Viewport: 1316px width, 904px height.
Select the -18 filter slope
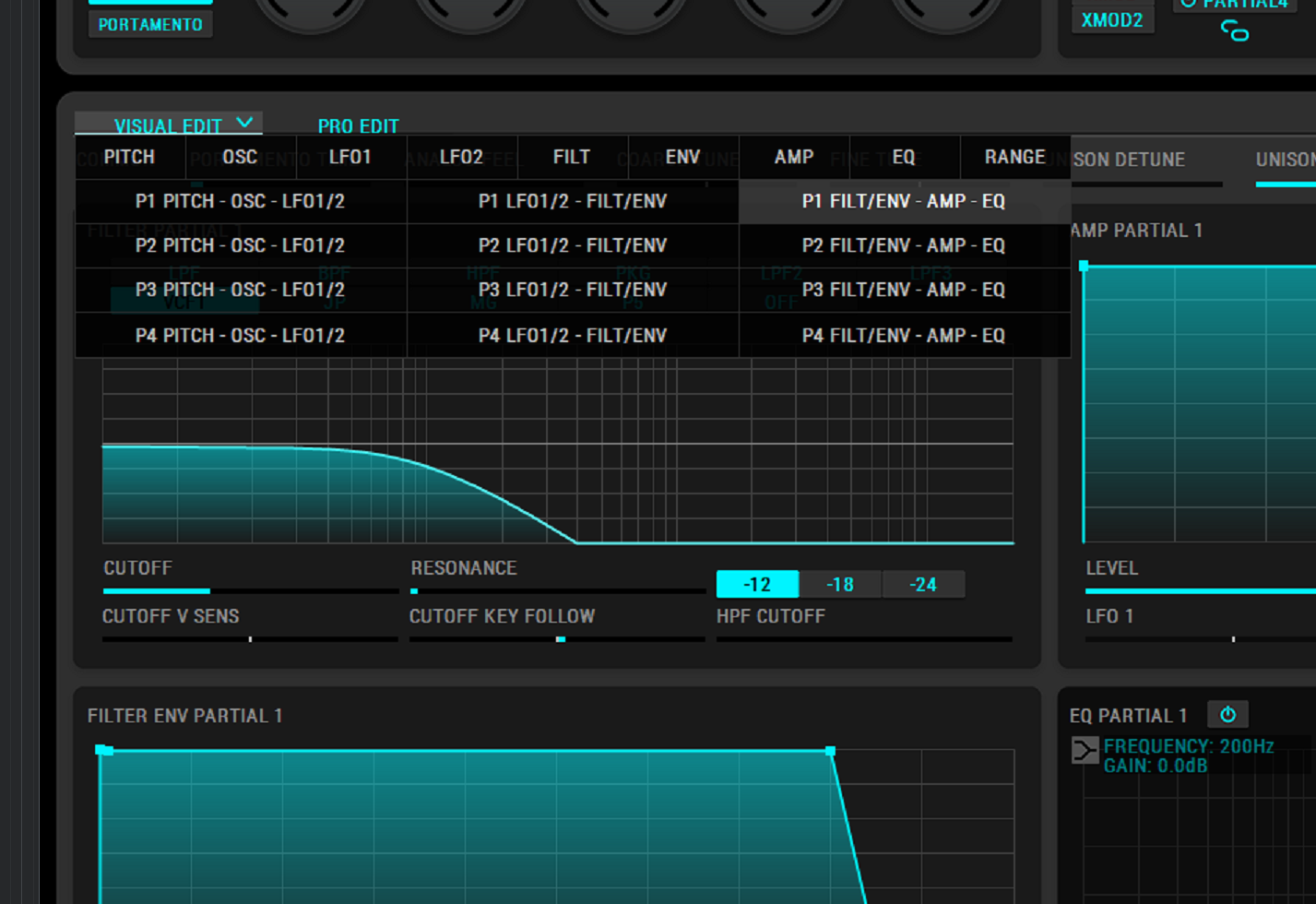pos(840,585)
